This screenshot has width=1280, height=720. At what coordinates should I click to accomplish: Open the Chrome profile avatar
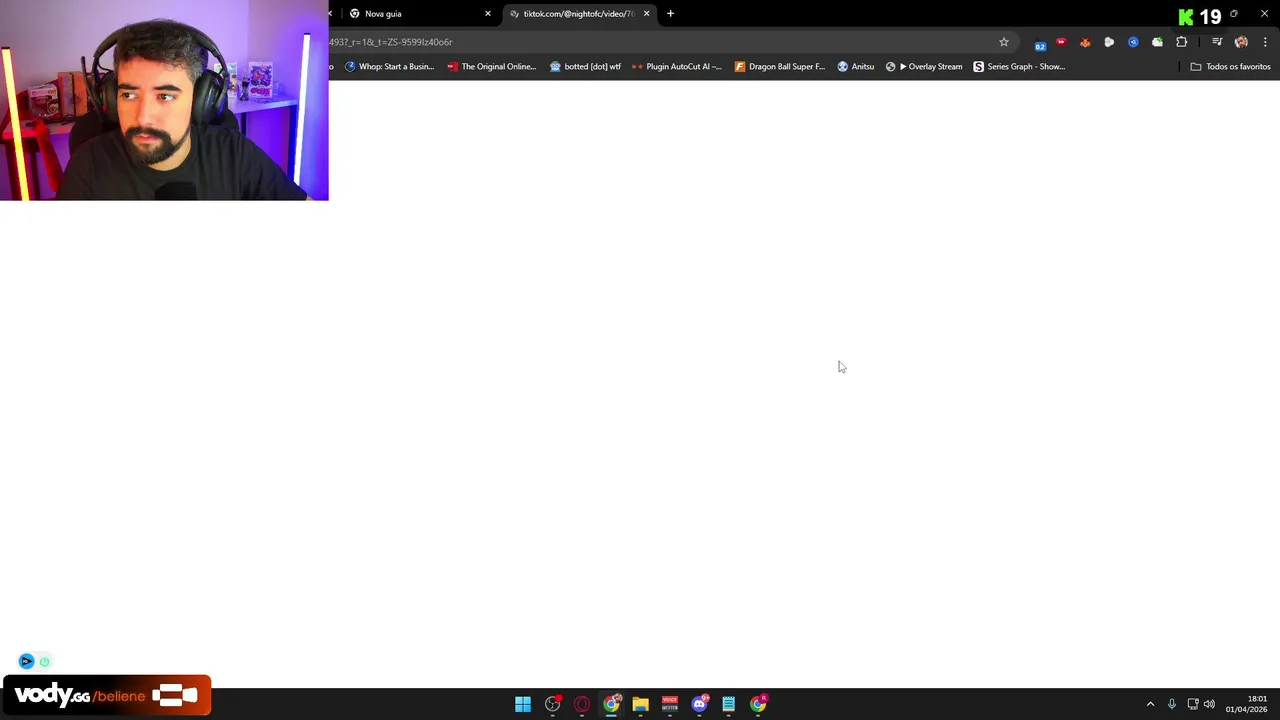click(1241, 42)
